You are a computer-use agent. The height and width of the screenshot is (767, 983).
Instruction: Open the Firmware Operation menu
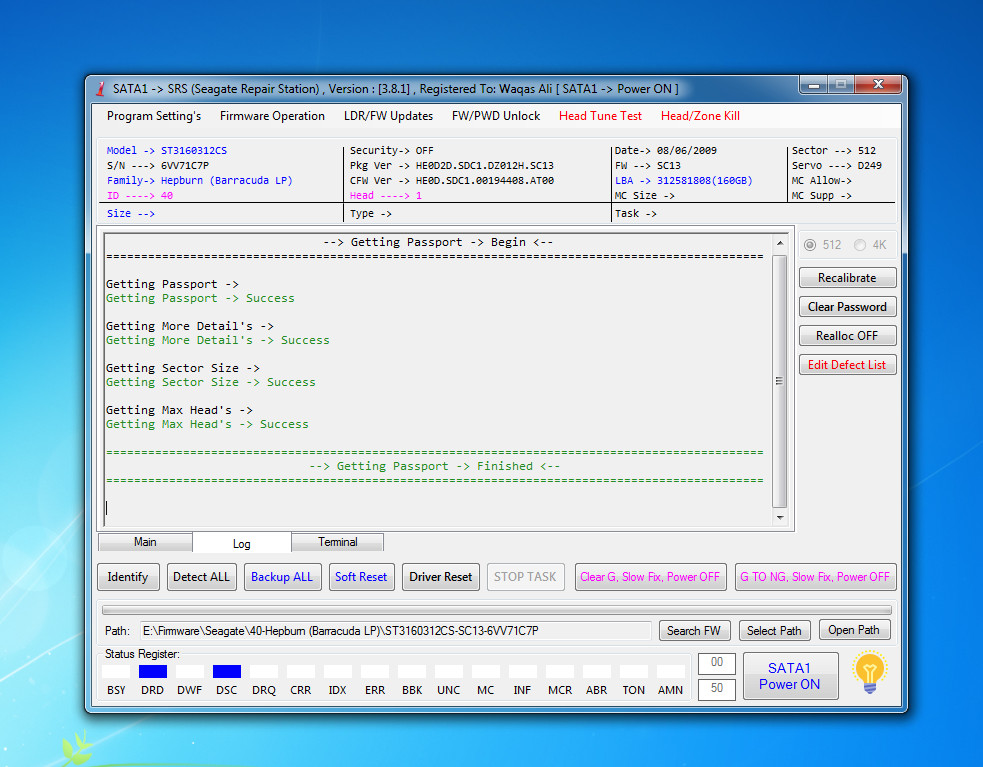pyautogui.click(x=272, y=116)
